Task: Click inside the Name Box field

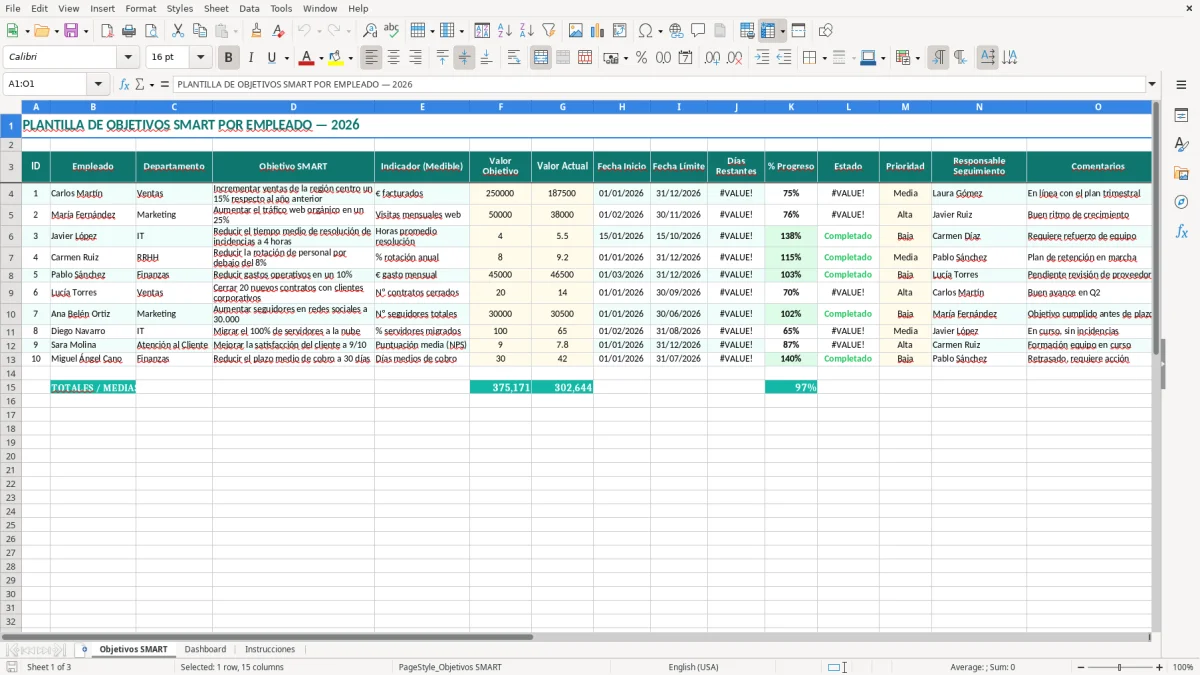Action: 46,84
